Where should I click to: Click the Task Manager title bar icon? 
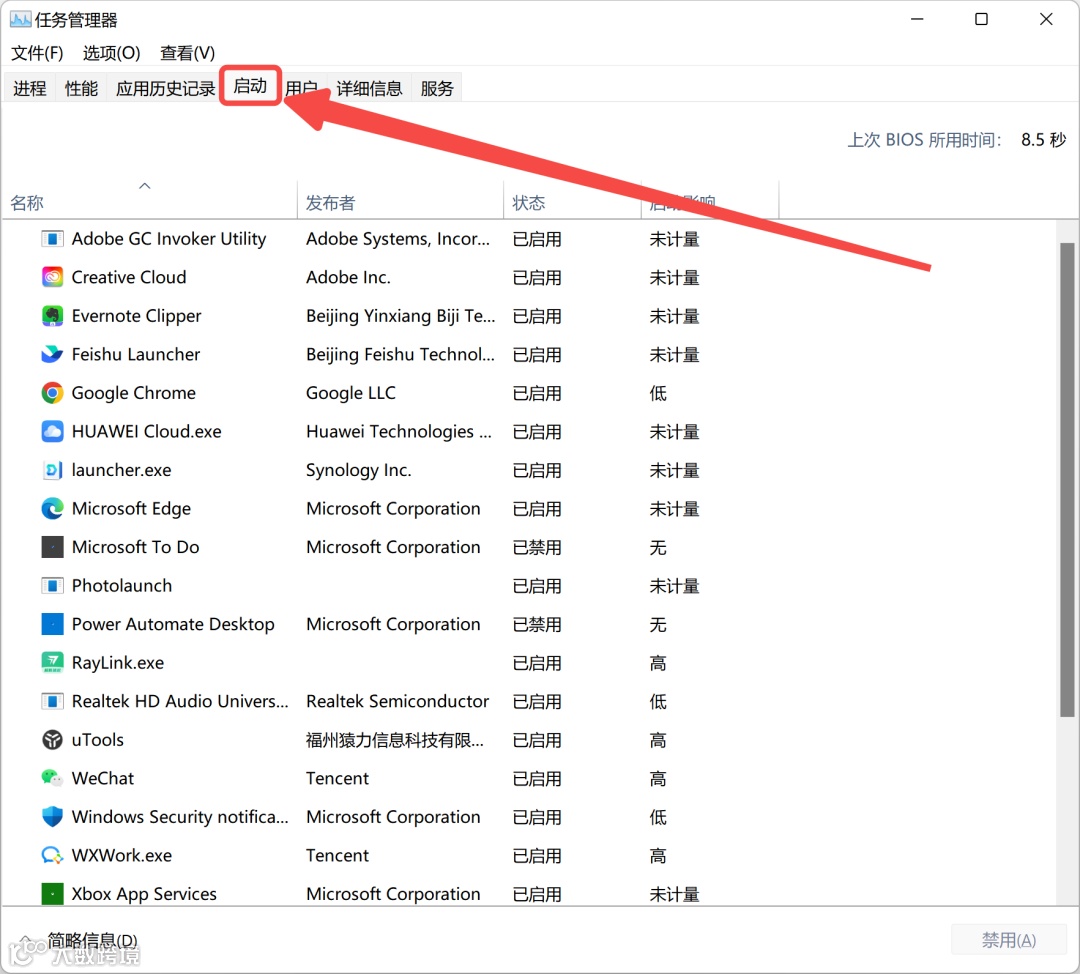pyautogui.click(x=20, y=19)
